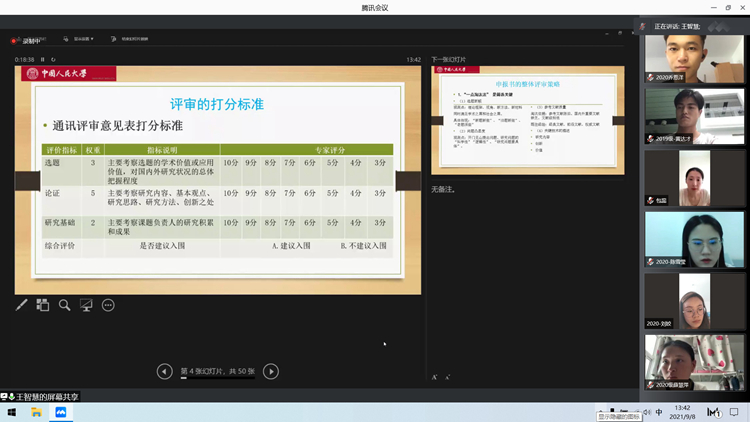Pause the presentation timer
This screenshot has height=422, width=750.
[x=41, y=60]
